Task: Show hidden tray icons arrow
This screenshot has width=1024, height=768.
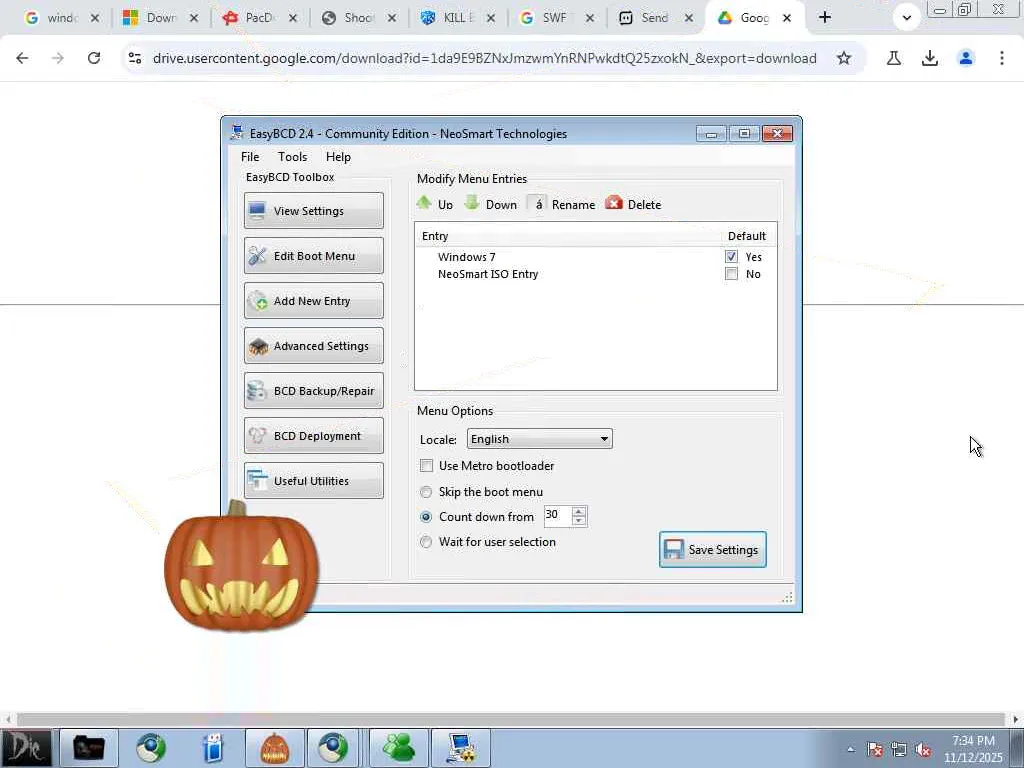Action: click(850, 750)
